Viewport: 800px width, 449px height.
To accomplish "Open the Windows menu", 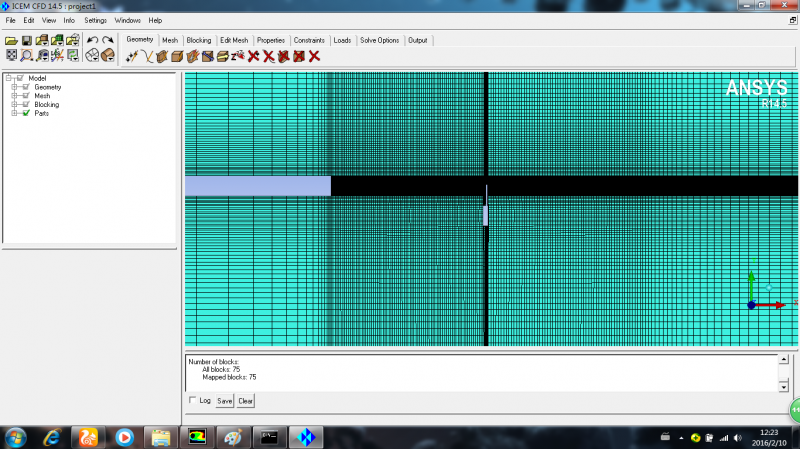I will coord(128,20).
